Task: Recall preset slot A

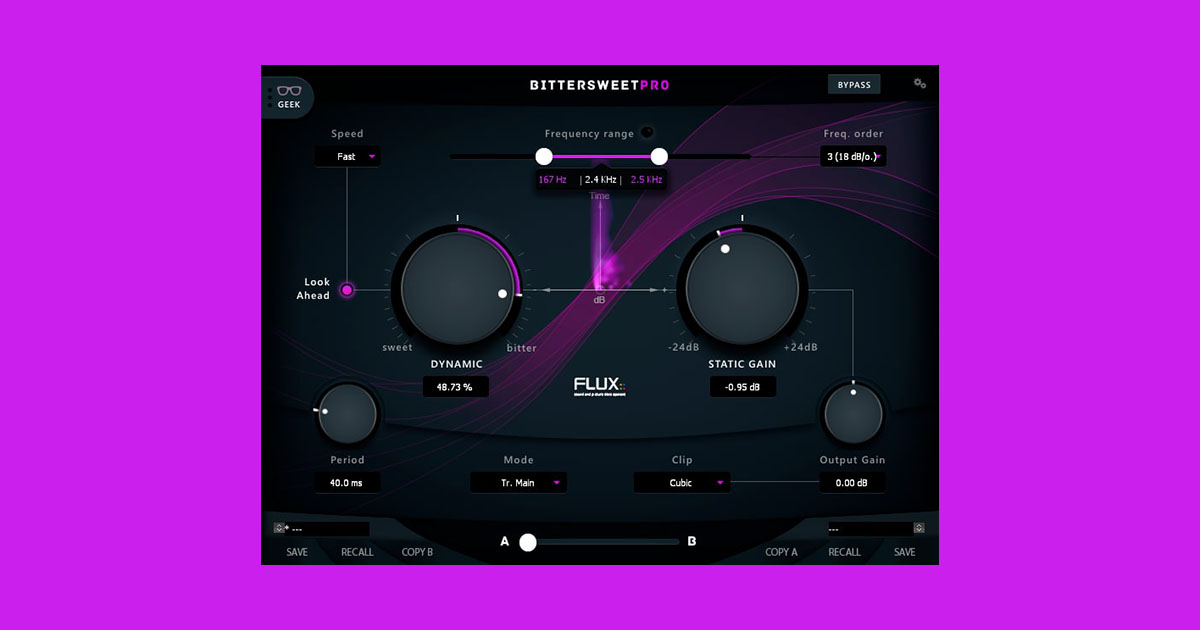Action: point(357,552)
